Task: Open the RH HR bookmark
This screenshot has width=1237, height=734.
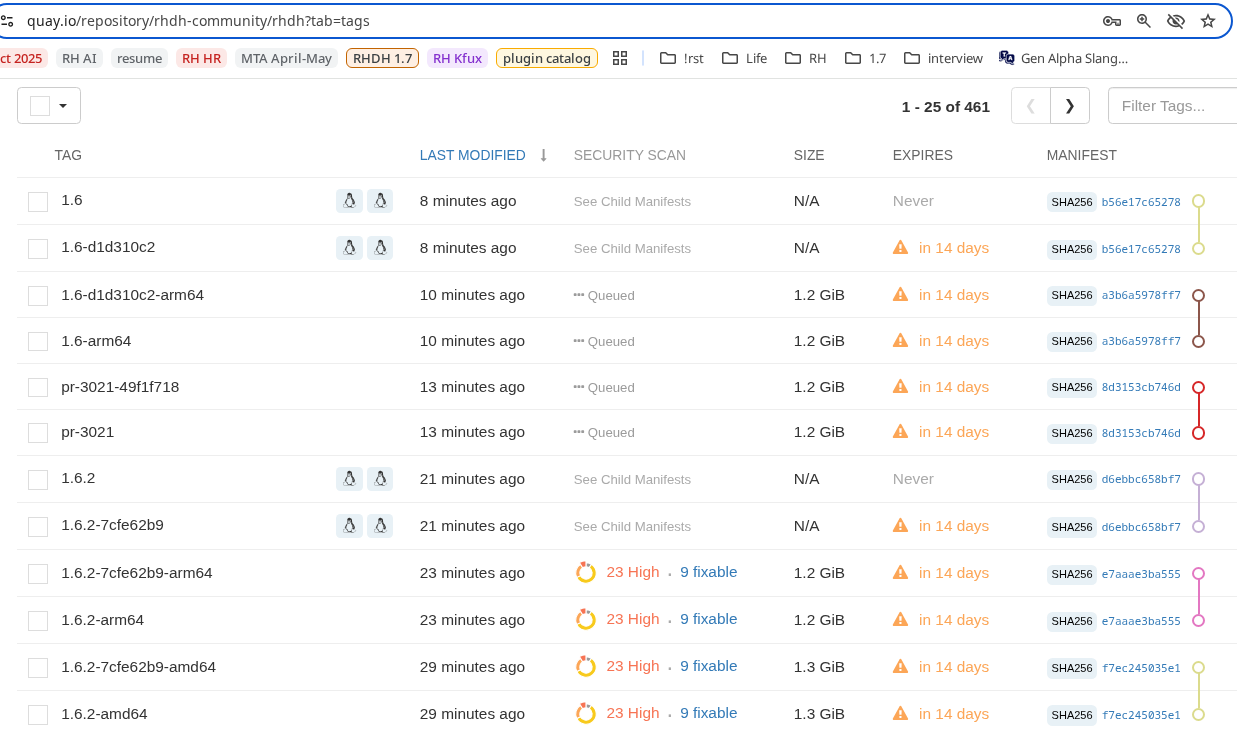Action: point(201,58)
